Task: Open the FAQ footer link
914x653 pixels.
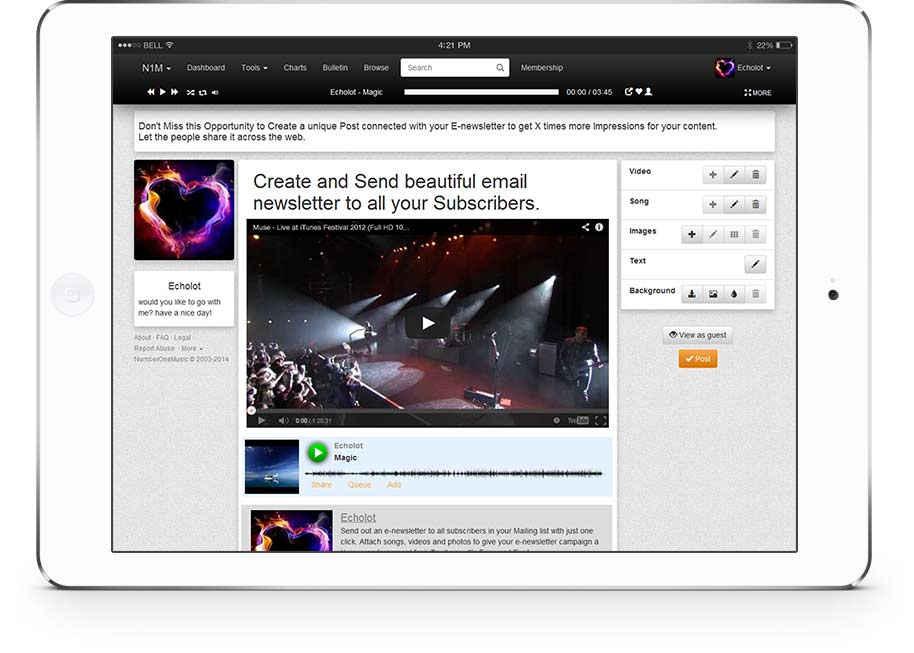Action: pyautogui.click(x=162, y=338)
